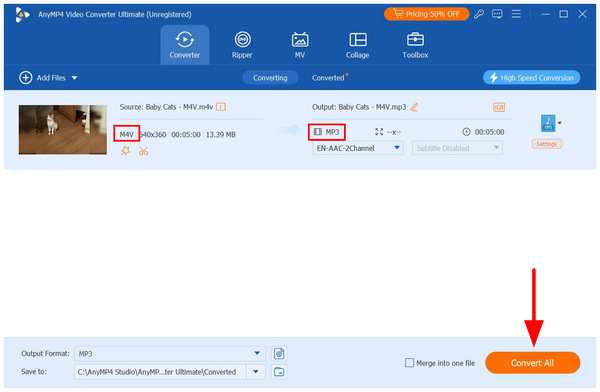Expand the Save to path dropdown arrow
Screen dimensions: 600x392
(256, 372)
